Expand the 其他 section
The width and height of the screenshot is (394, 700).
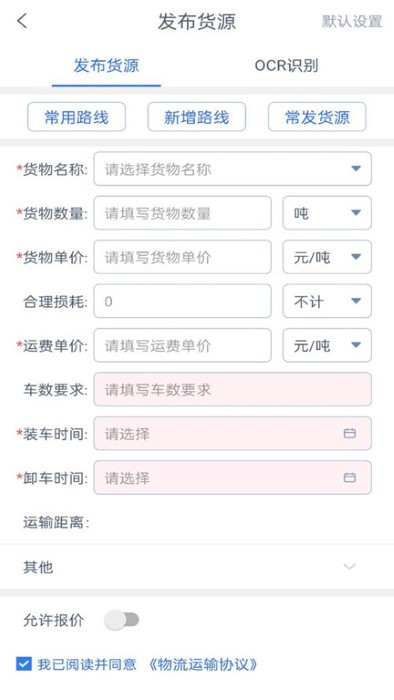click(197, 567)
